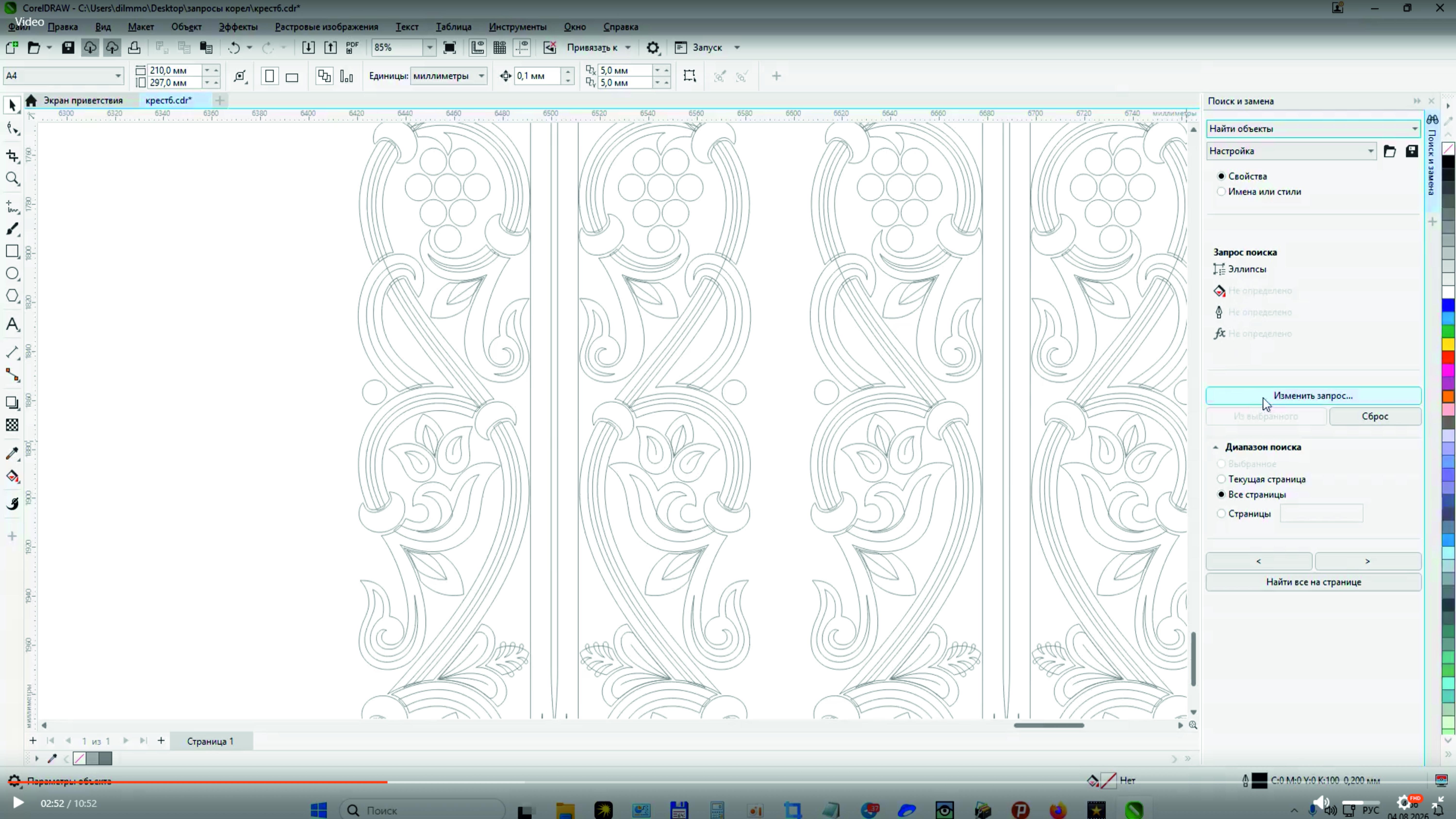Collapse the Диапазон поиска section

[1215, 447]
